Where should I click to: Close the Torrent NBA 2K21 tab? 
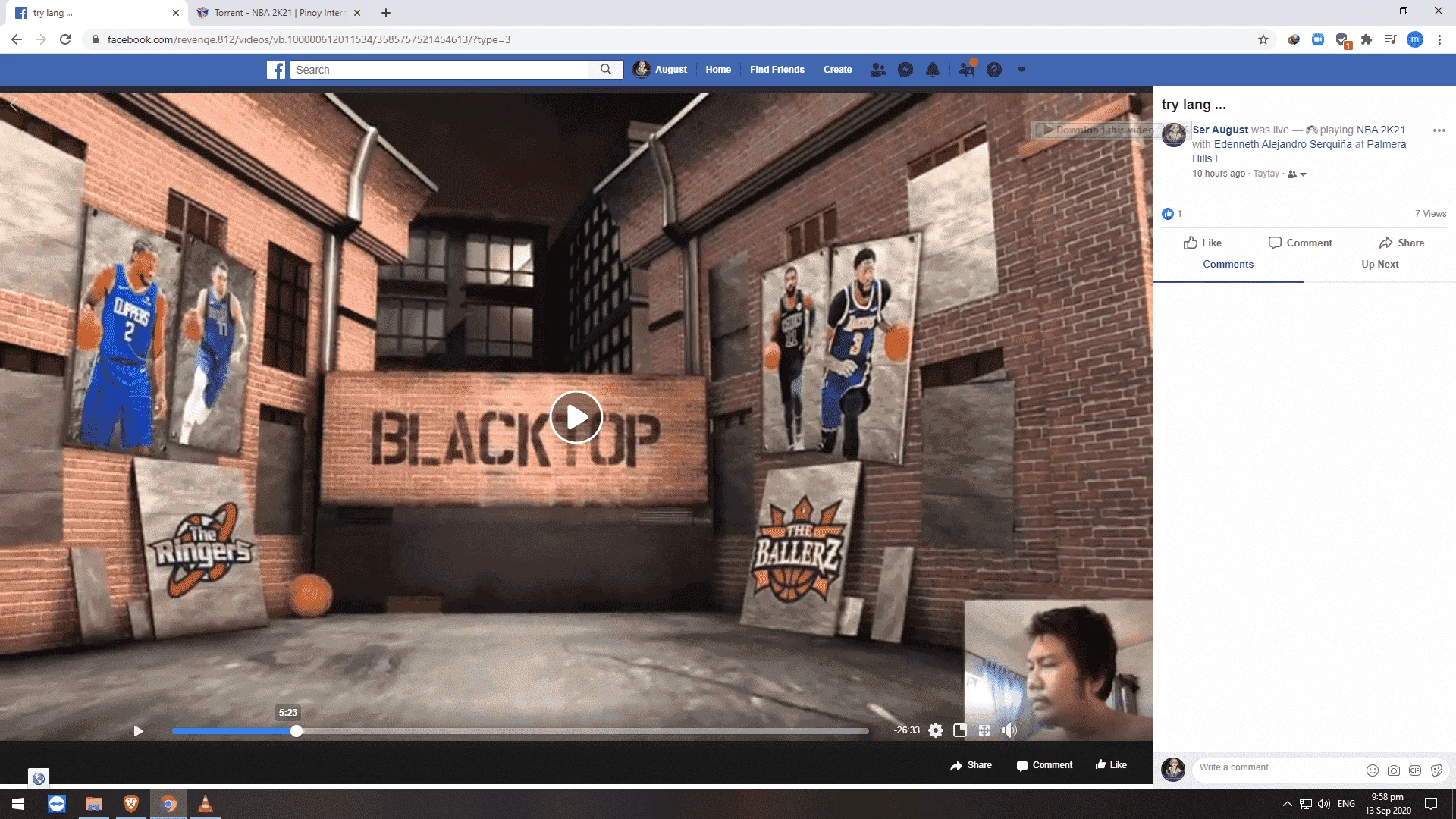(x=357, y=13)
